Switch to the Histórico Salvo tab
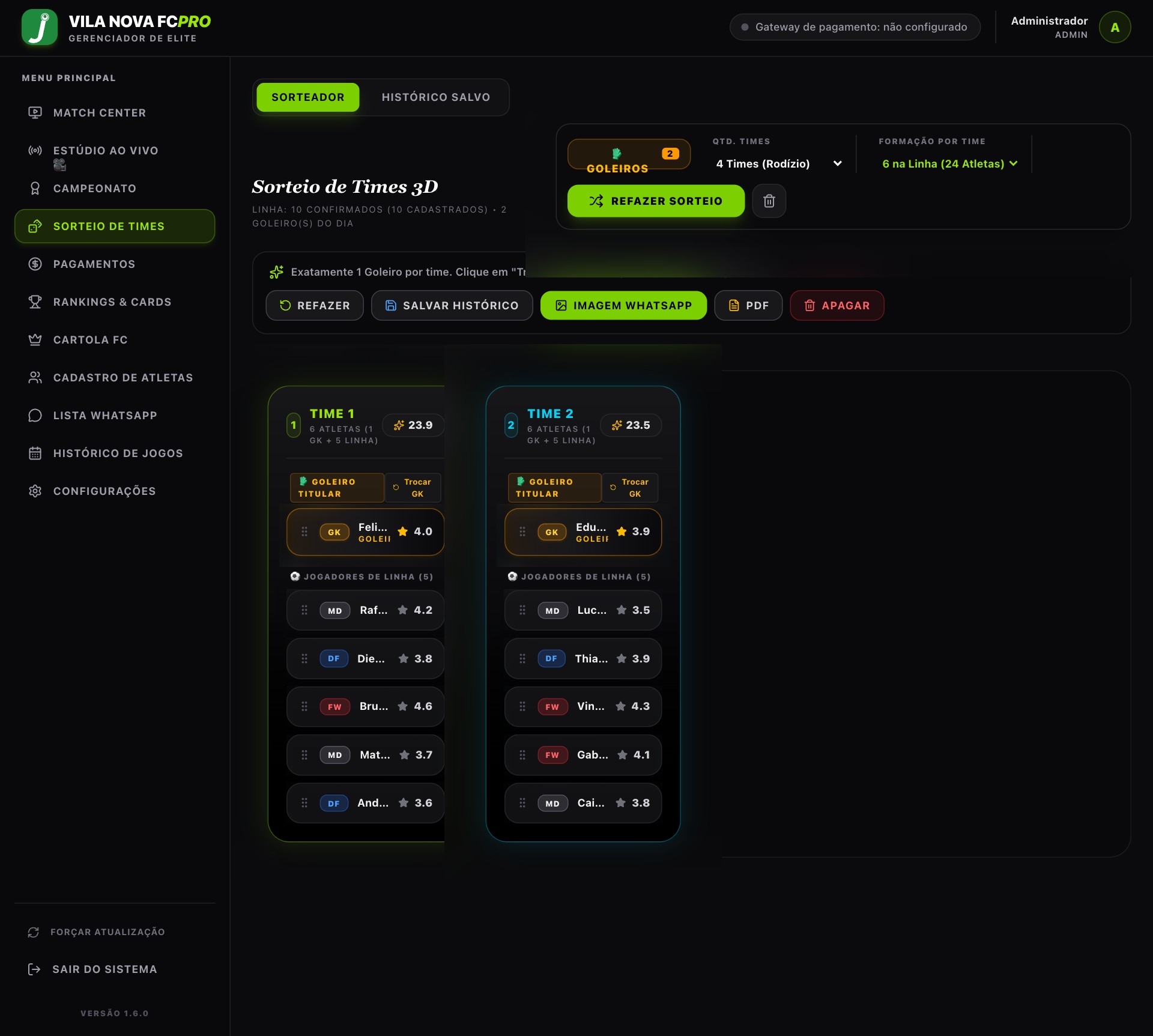 [x=436, y=97]
